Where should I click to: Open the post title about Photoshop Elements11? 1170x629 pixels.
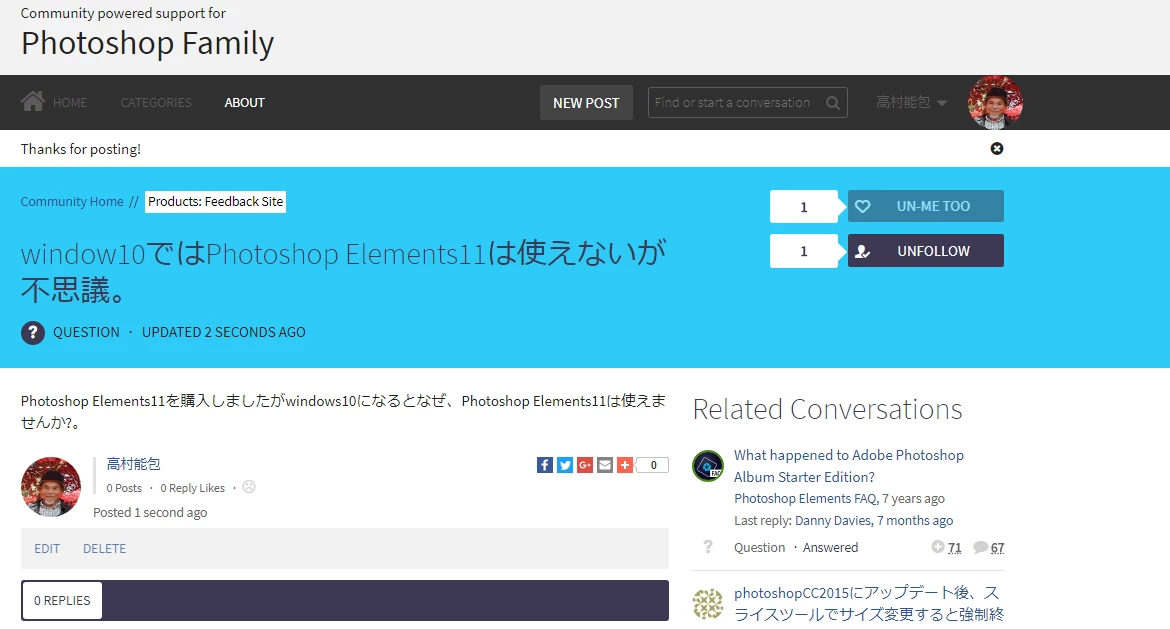(x=343, y=272)
